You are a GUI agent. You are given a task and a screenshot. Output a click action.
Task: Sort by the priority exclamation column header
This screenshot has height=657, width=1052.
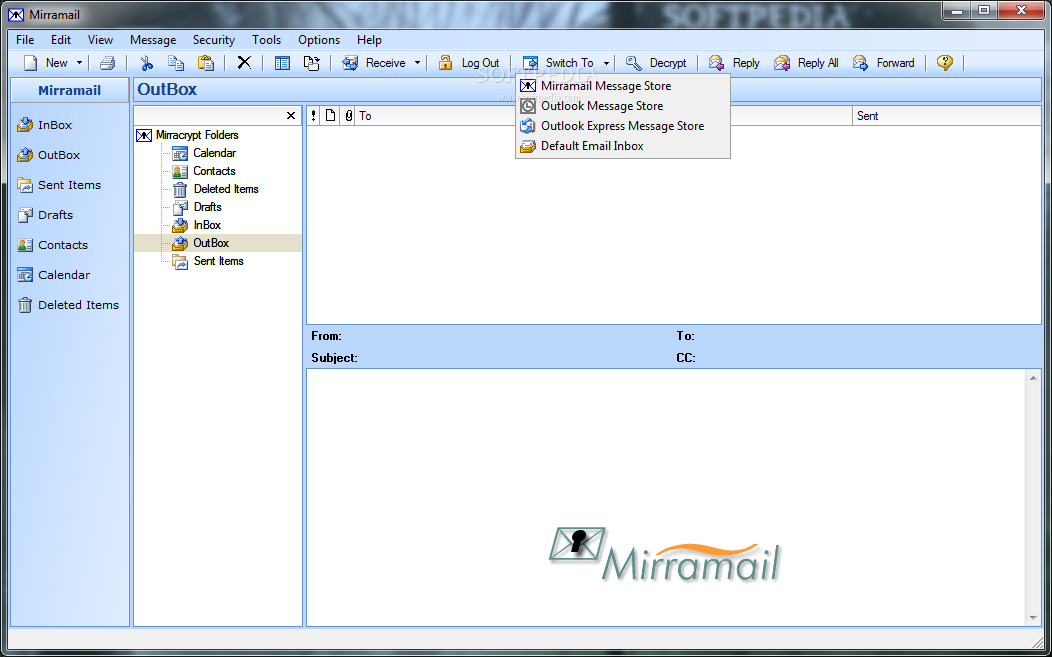313,115
